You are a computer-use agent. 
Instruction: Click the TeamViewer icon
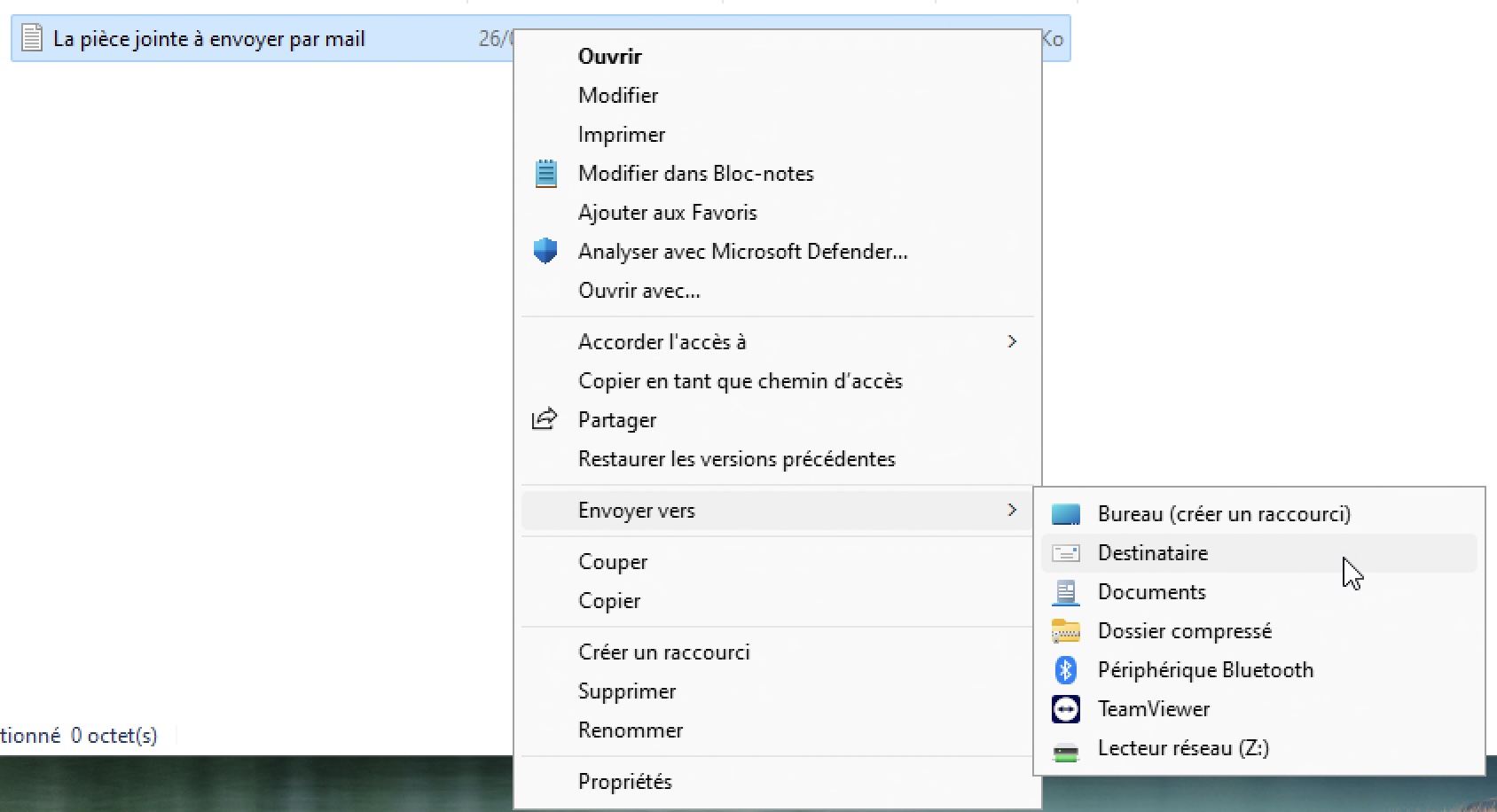click(x=1066, y=709)
